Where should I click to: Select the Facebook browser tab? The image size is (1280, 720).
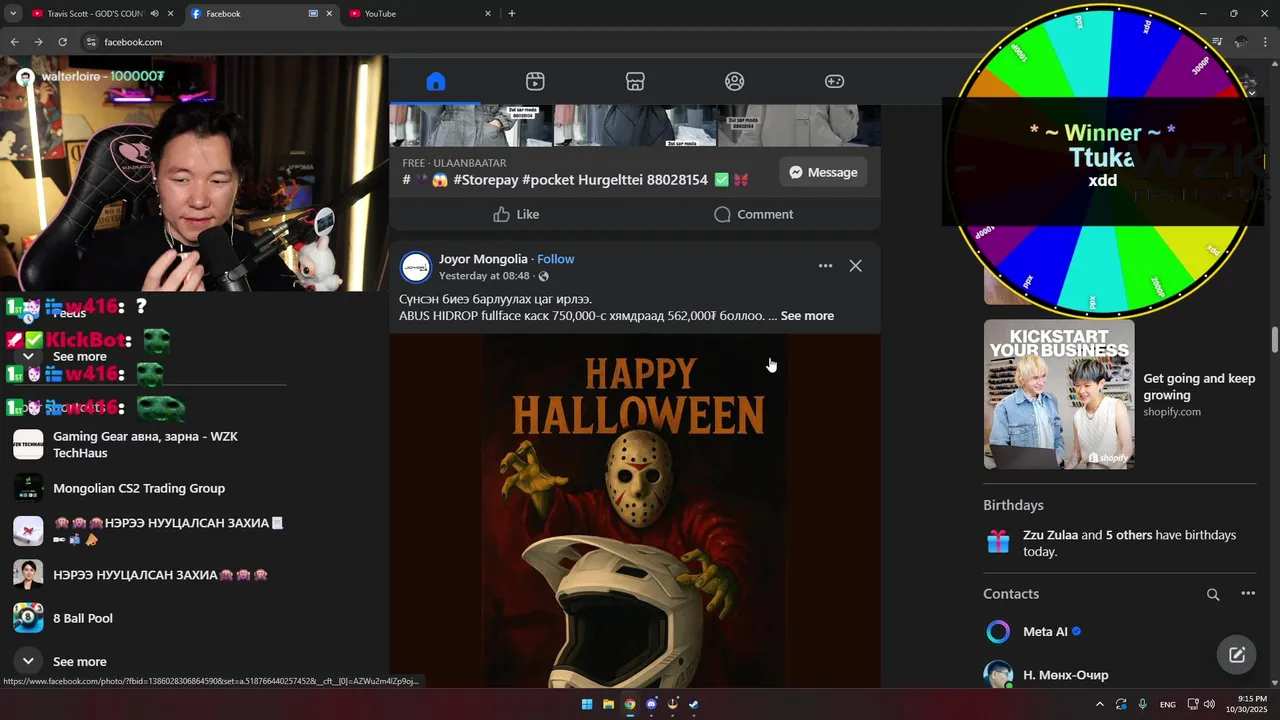point(262,14)
